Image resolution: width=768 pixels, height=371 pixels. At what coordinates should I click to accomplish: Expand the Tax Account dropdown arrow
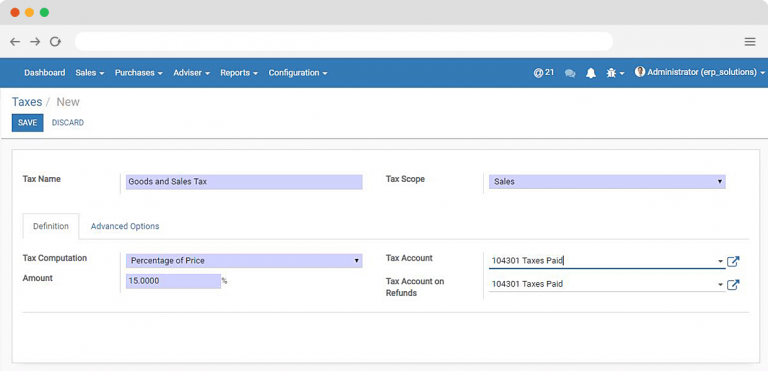click(720, 261)
